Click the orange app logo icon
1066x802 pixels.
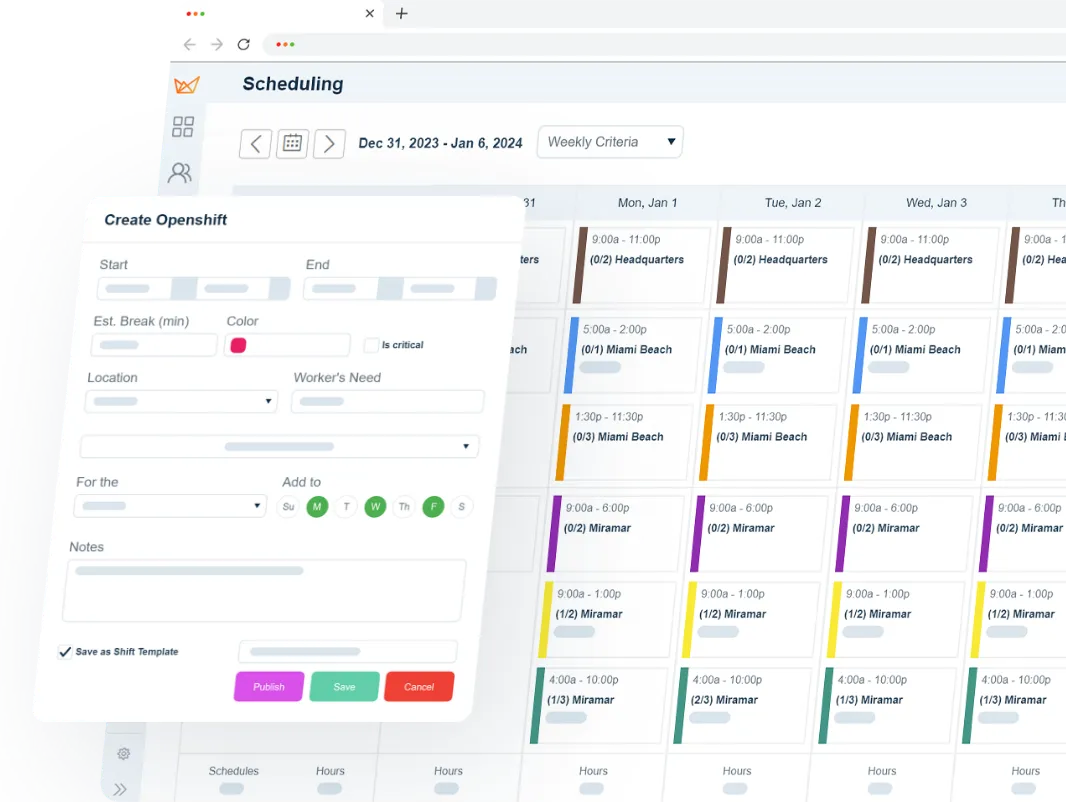(x=188, y=87)
